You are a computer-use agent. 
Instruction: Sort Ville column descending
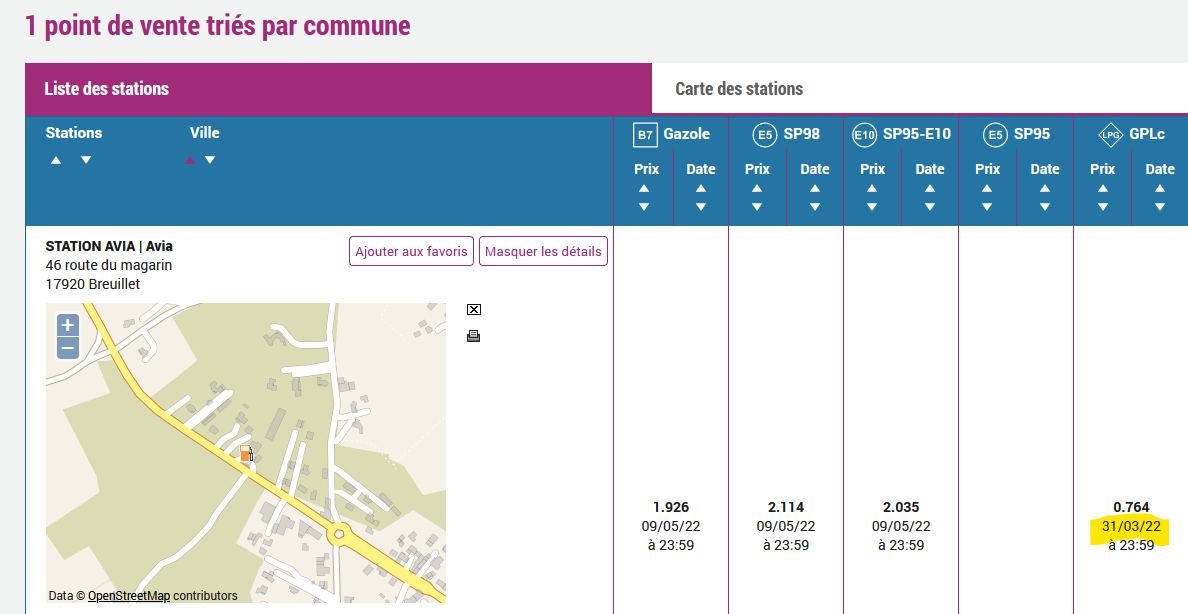(210, 160)
